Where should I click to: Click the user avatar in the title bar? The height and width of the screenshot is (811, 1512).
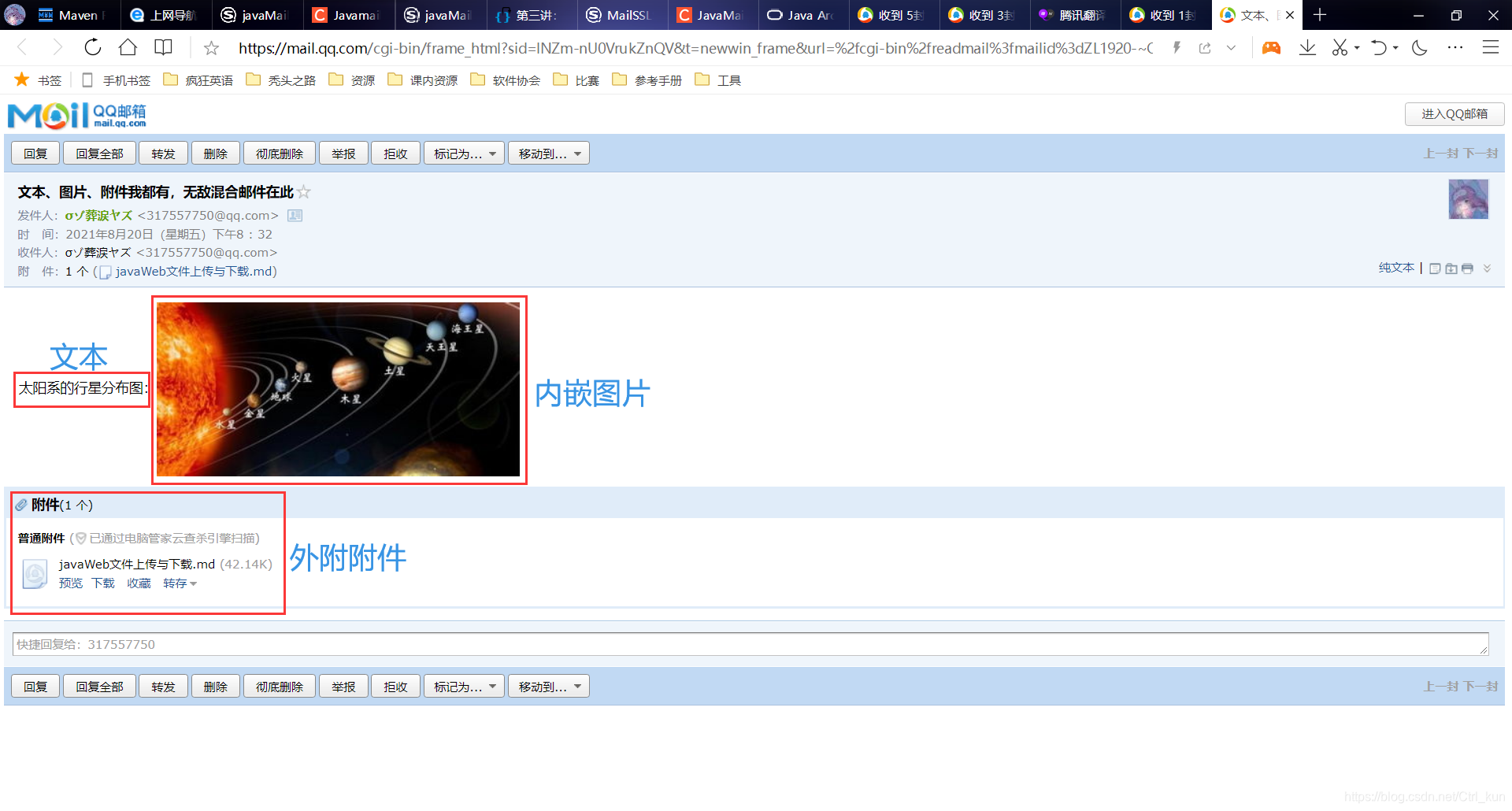coord(15,15)
